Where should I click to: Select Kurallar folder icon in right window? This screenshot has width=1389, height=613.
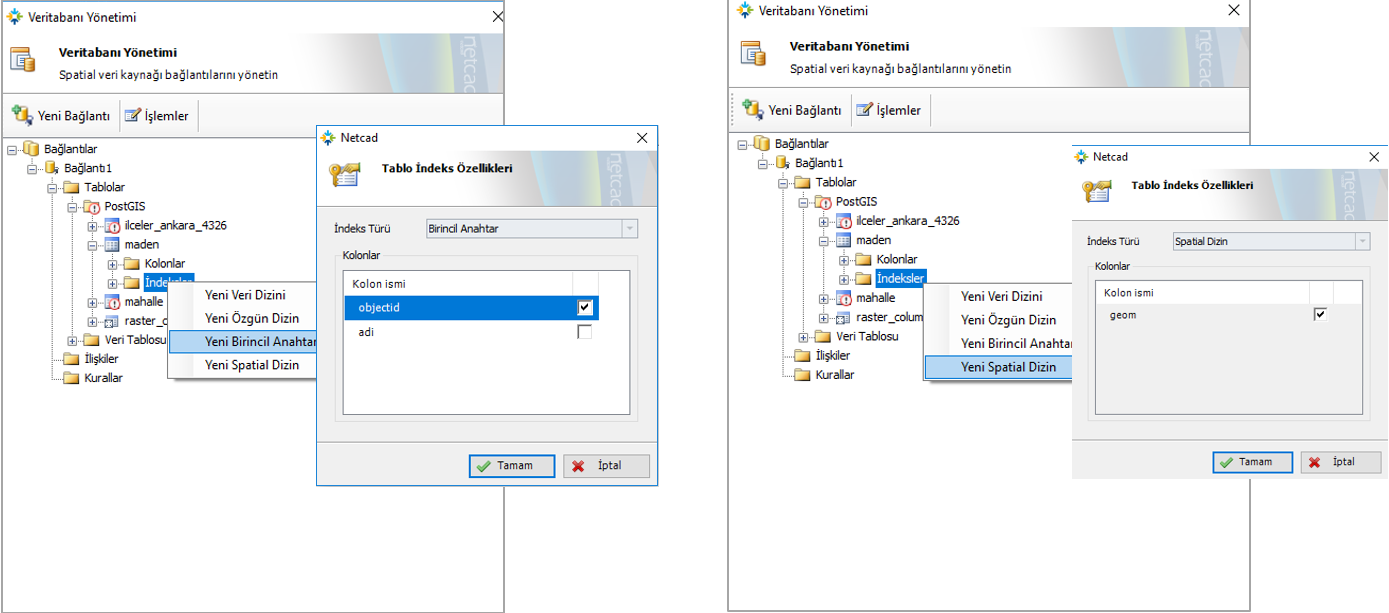(x=802, y=374)
